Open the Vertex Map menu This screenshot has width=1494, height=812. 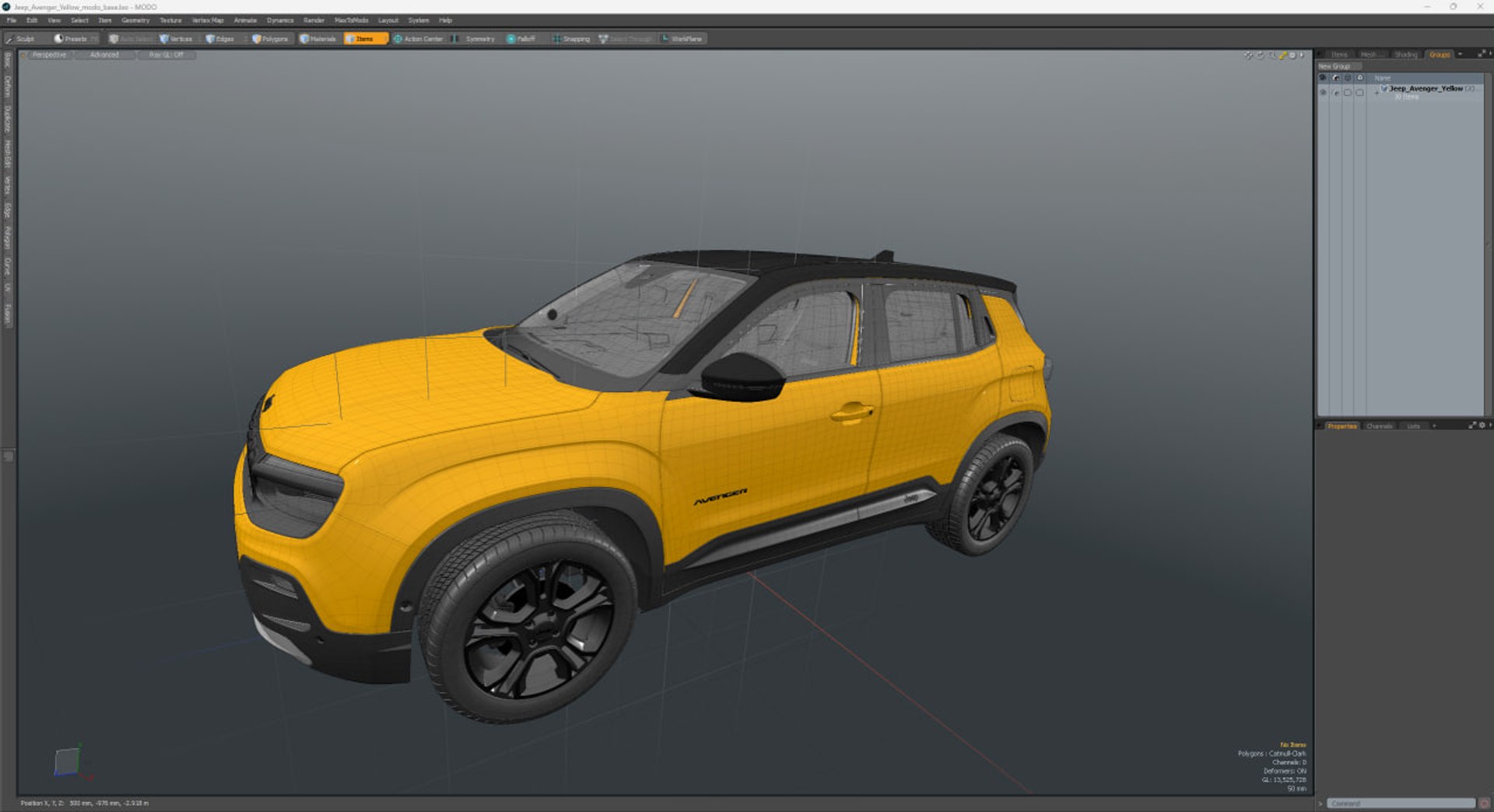click(208, 20)
